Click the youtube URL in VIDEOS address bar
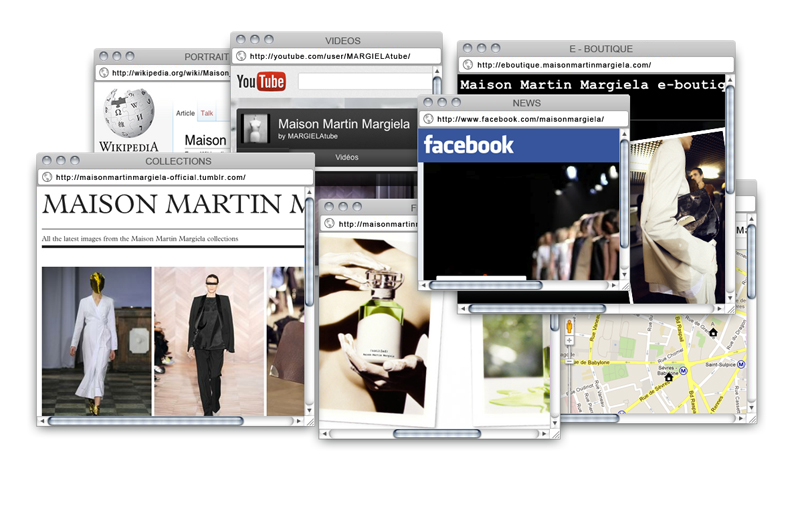The width and height of the screenshot is (800, 513). point(330,56)
